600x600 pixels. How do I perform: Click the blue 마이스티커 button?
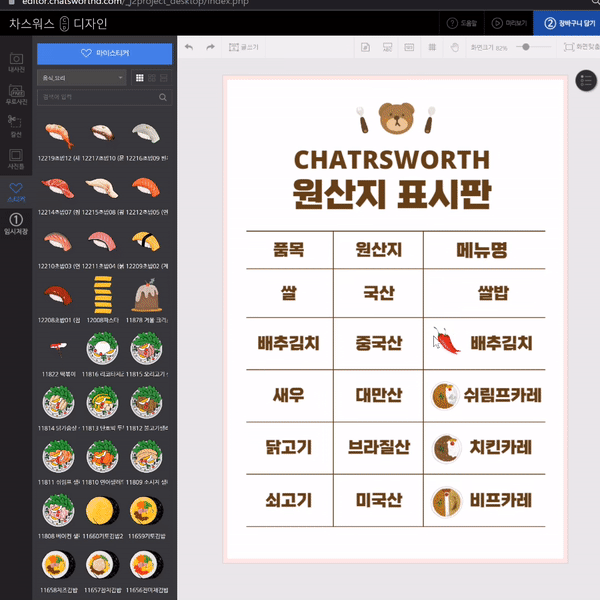coord(104,53)
